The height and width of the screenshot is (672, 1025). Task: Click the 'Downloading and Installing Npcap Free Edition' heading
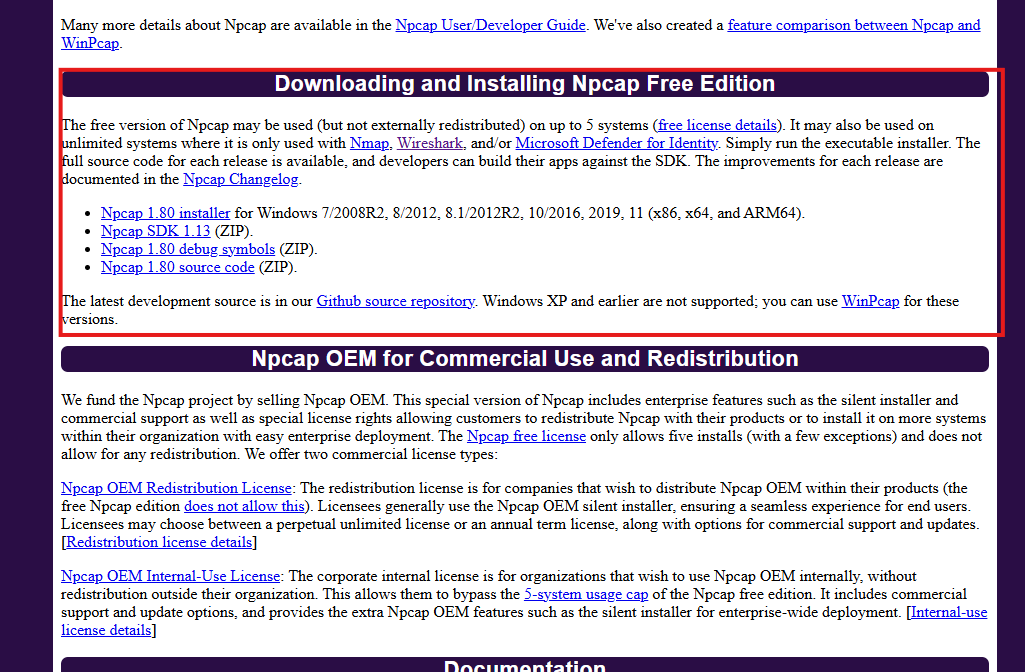(524, 84)
